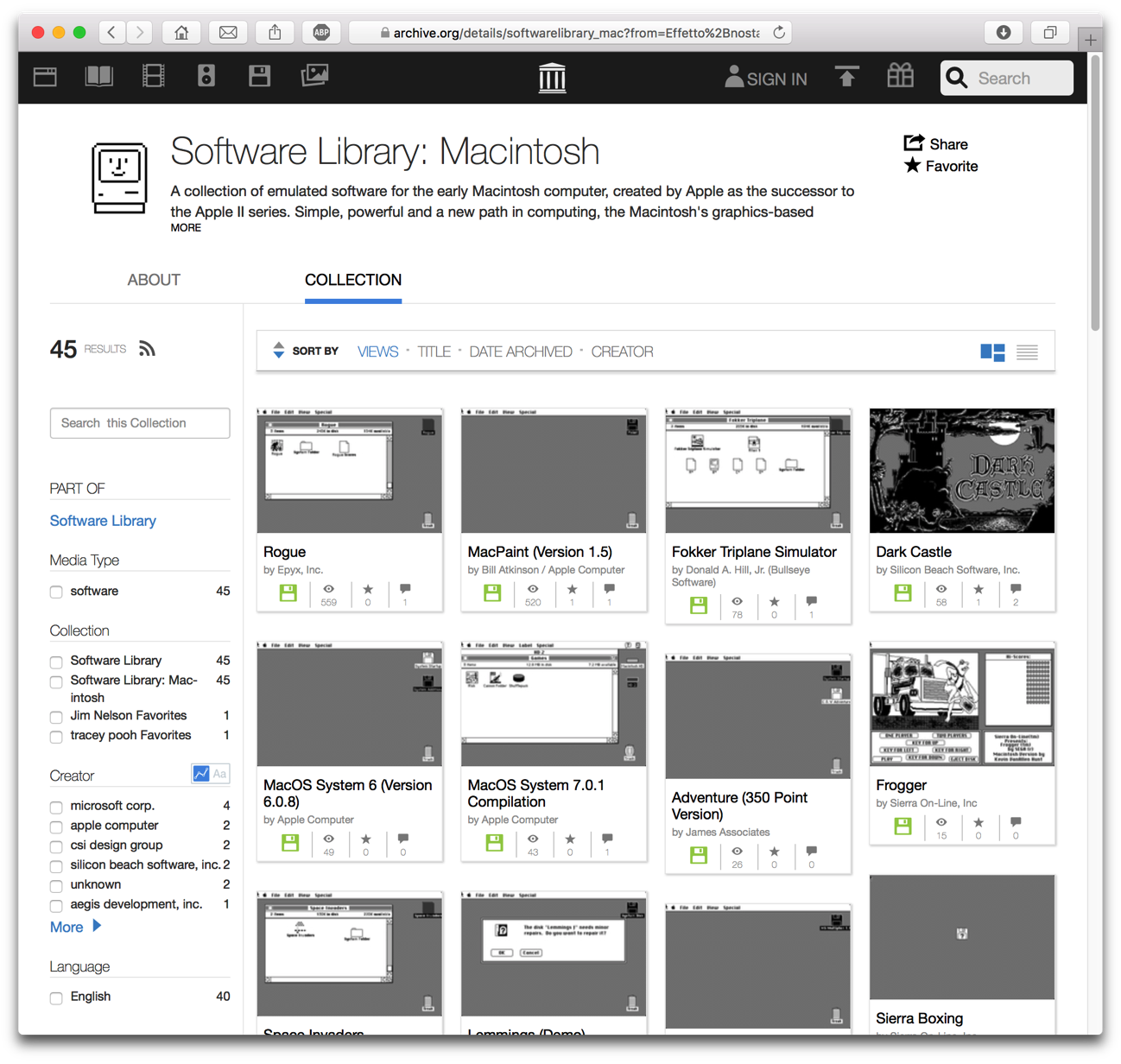
Task: Click the Adblock Plus toolbar icon
Action: click(321, 33)
